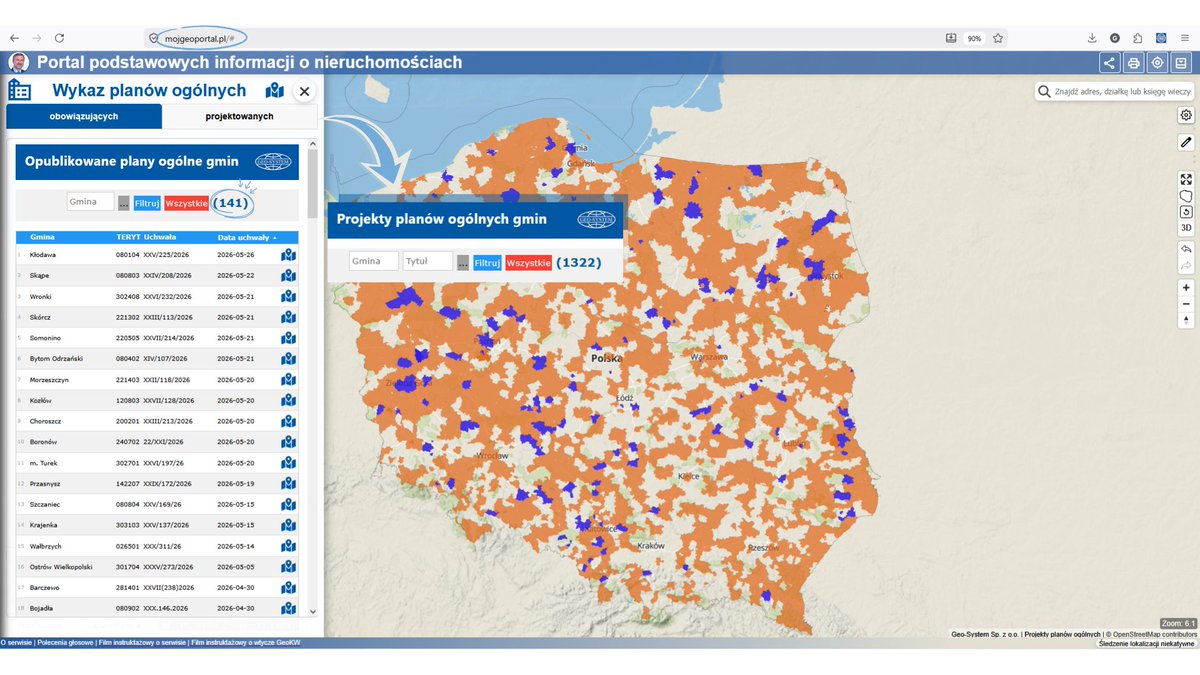The image size is (1200, 675).
Task: Click the Geo-System logo in Opublikowane plany banner
Action: click(273, 161)
